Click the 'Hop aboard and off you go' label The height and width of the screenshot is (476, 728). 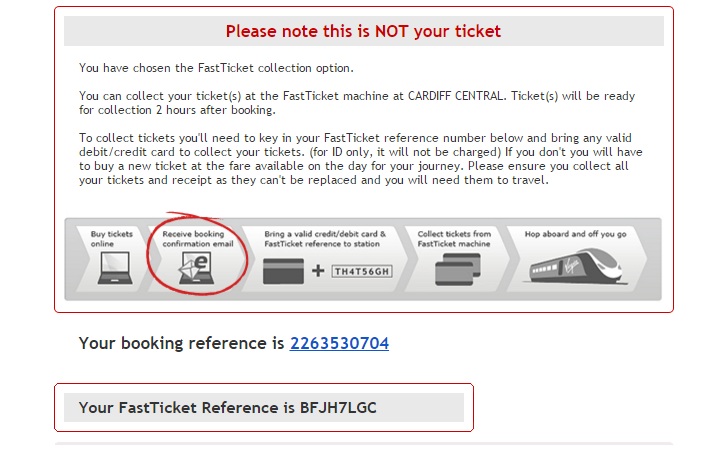(576, 234)
